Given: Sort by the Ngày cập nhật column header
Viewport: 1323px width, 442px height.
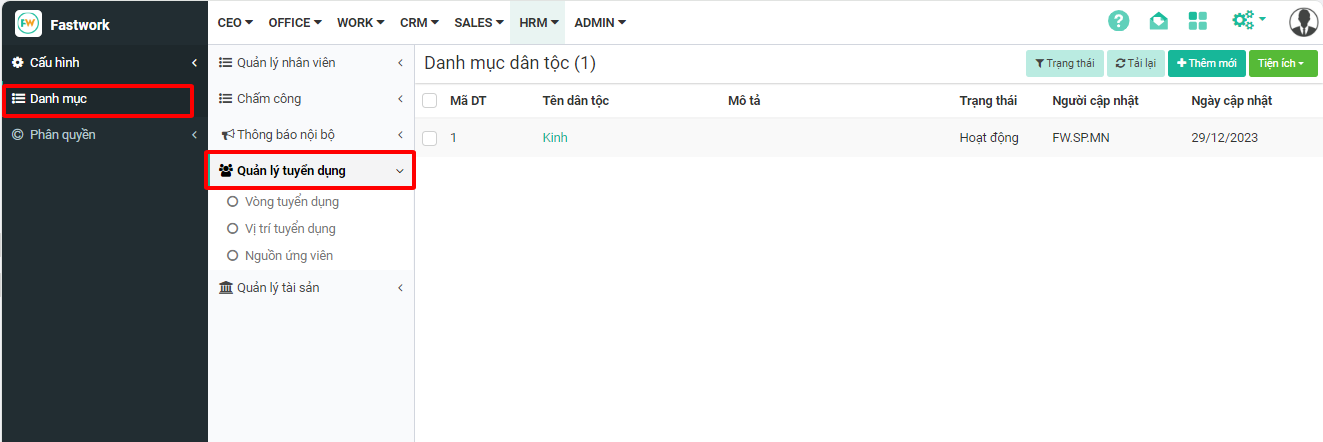Looking at the screenshot, I should (1231, 101).
